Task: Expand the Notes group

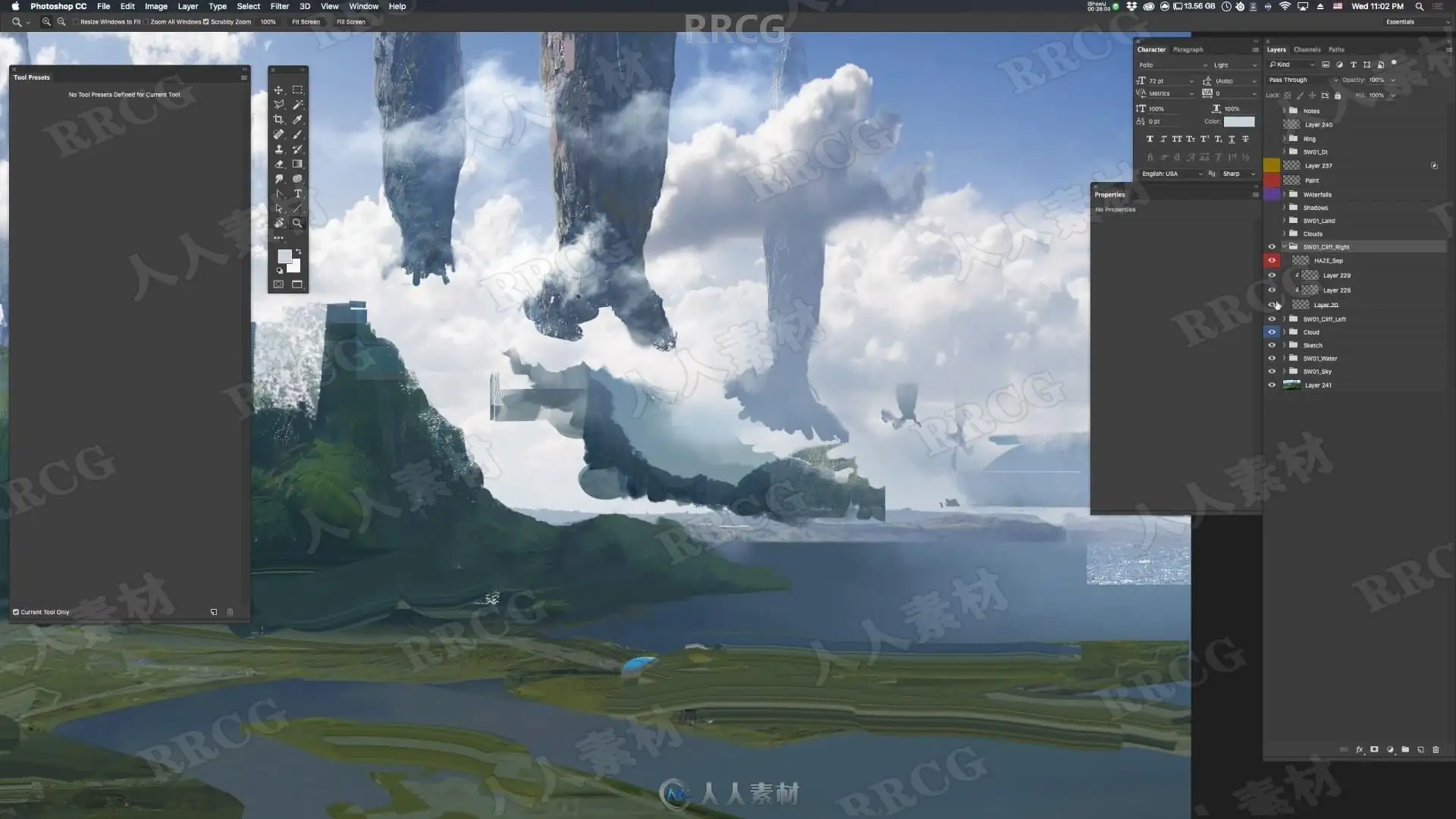Action: click(1284, 111)
